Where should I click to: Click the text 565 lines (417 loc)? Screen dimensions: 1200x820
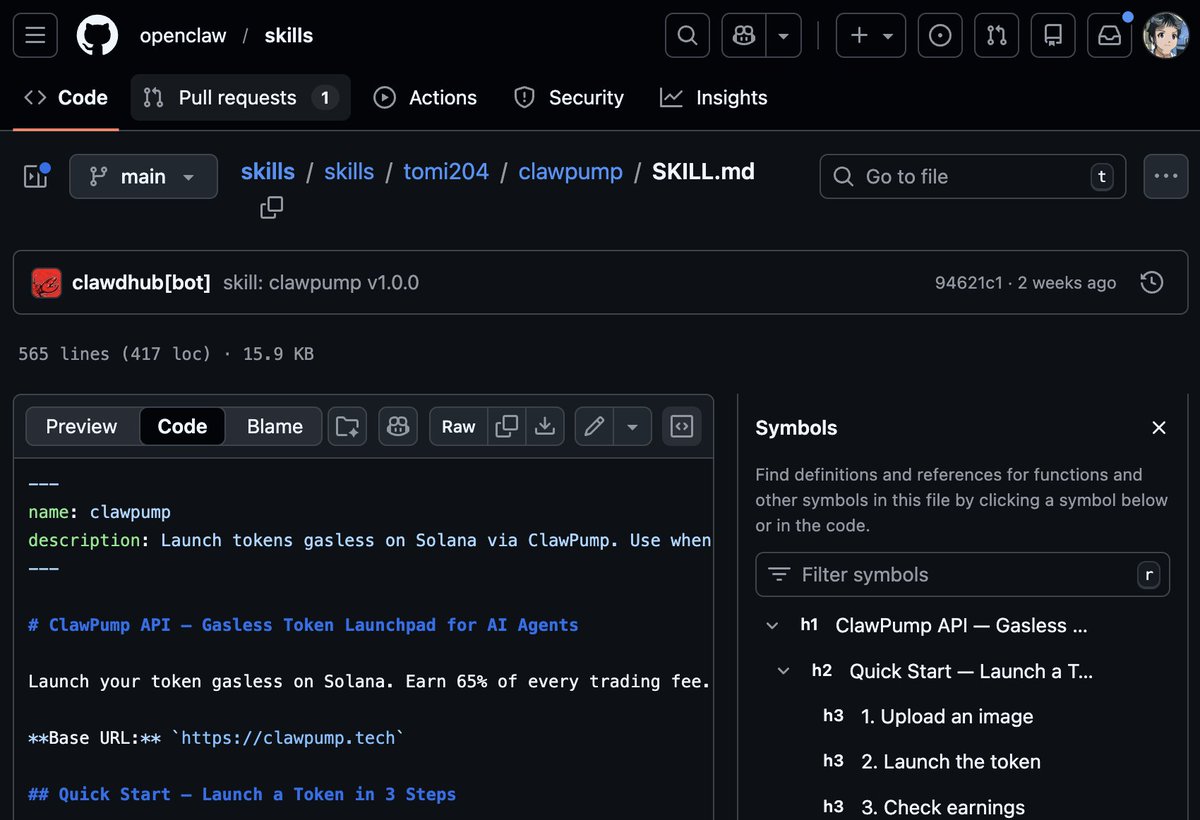pos(115,354)
